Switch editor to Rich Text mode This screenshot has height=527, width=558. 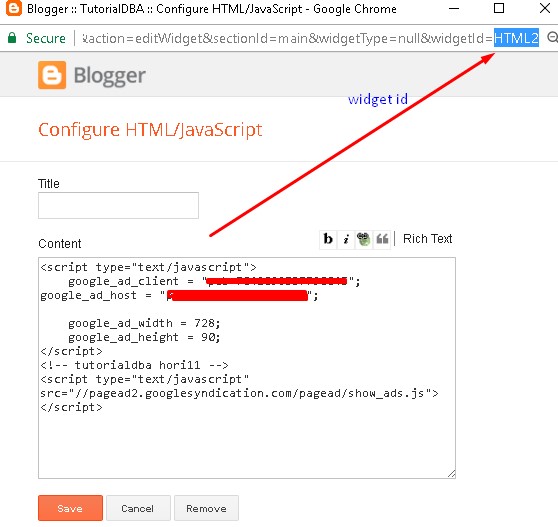click(x=427, y=239)
